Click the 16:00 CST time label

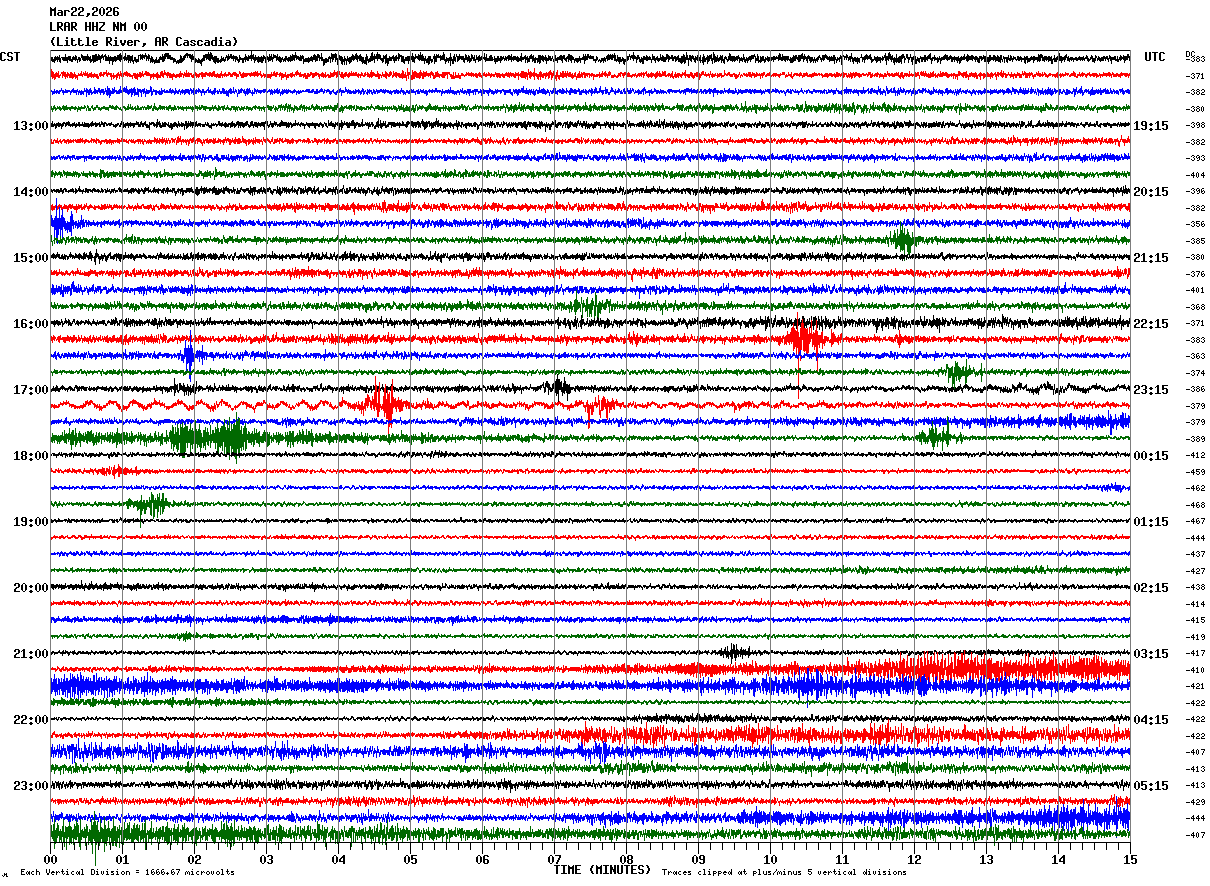(30, 324)
